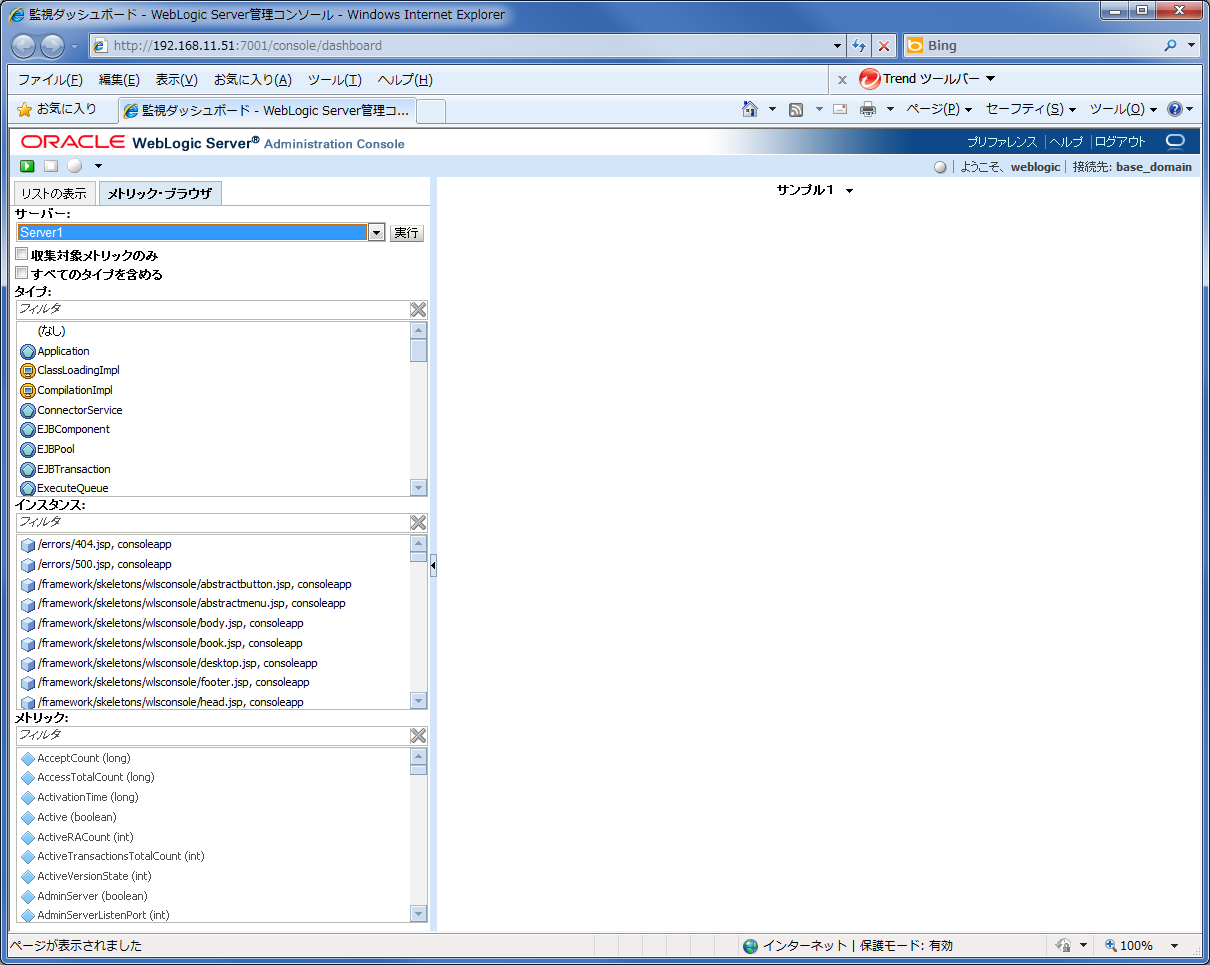This screenshot has height=965, width=1210.
Task: Click the 実行 button
Action: pyautogui.click(x=406, y=233)
